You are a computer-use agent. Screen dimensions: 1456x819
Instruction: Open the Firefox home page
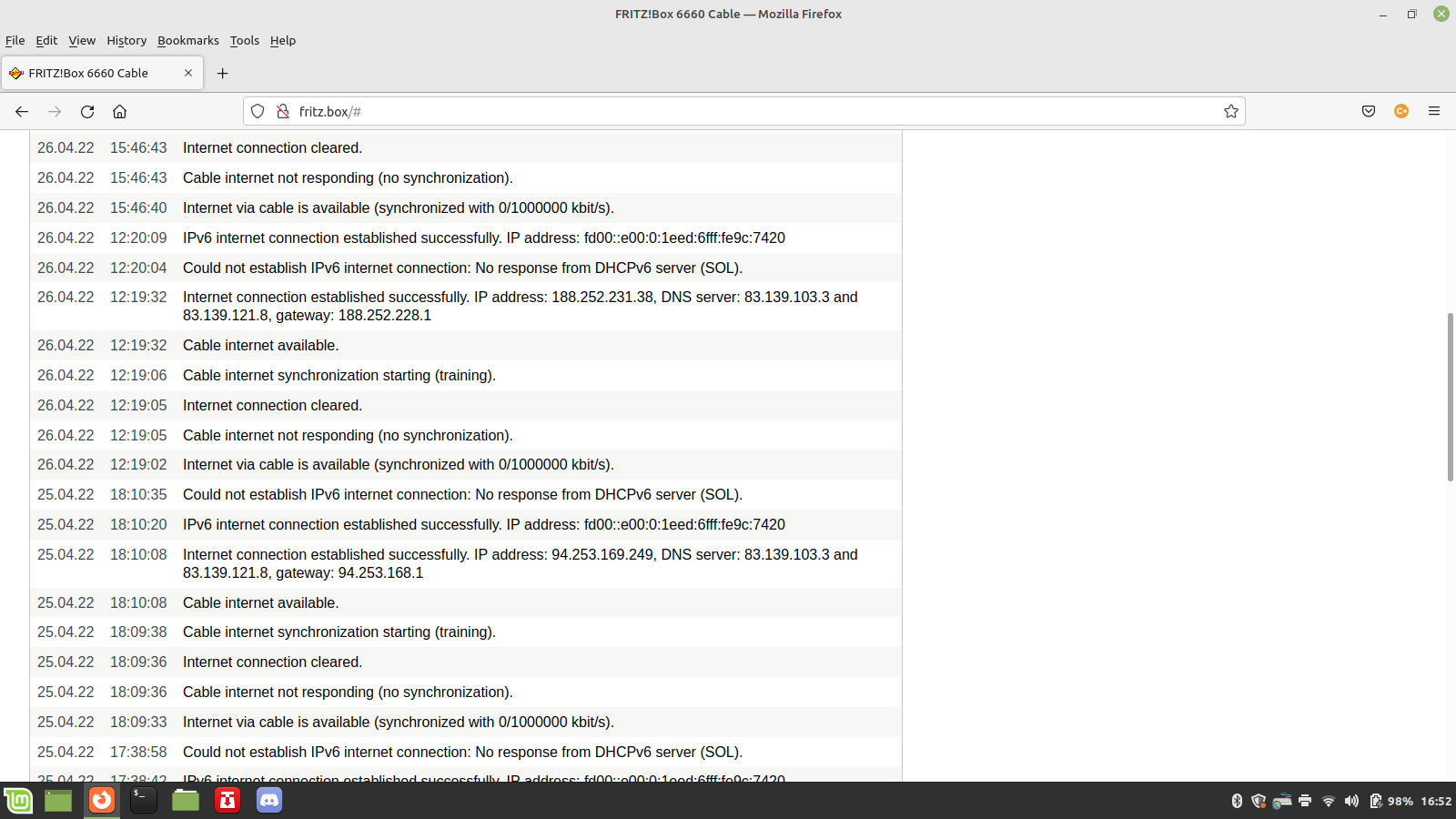coord(119,111)
